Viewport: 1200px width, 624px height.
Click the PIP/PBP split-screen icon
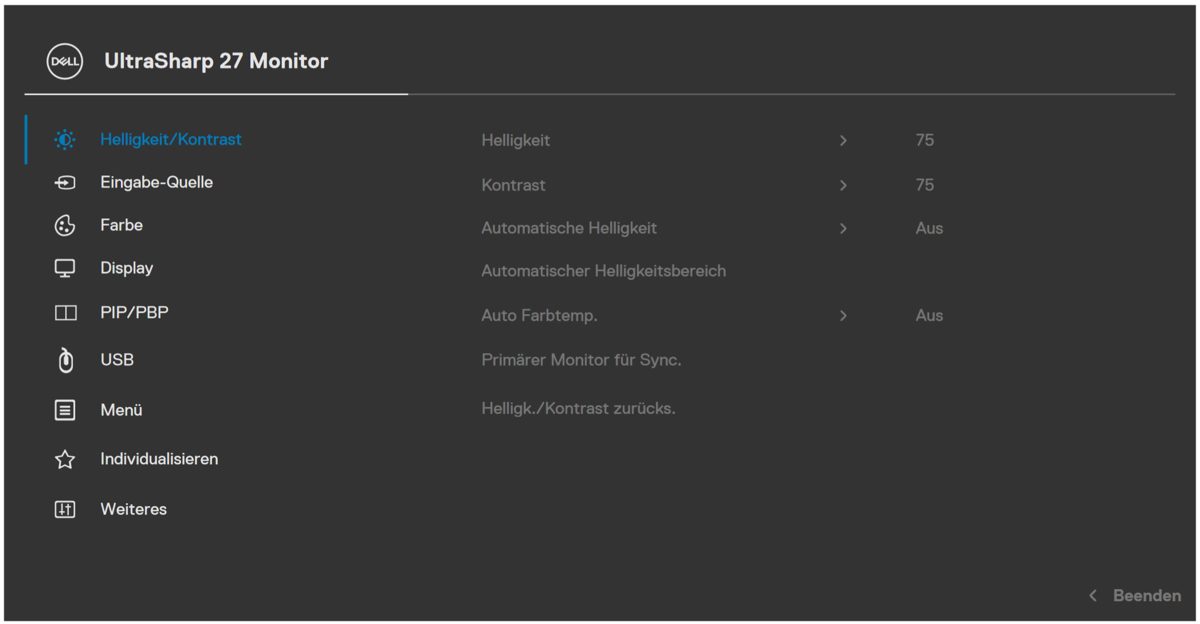point(65,313)
